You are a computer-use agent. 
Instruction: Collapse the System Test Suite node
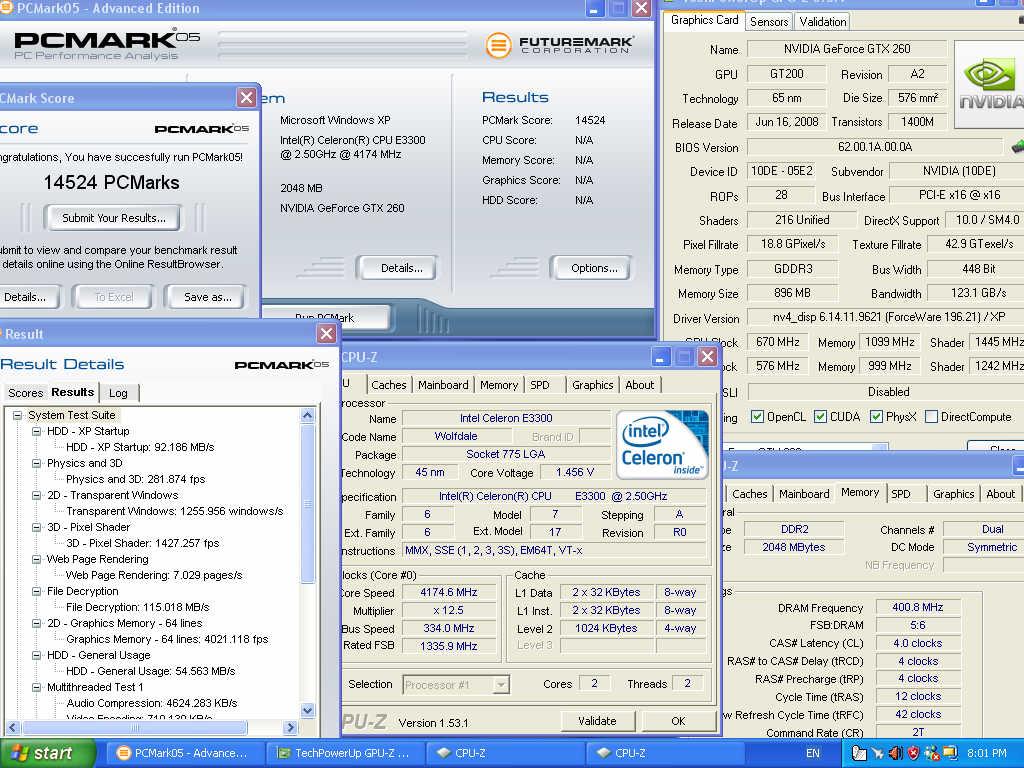18,415
